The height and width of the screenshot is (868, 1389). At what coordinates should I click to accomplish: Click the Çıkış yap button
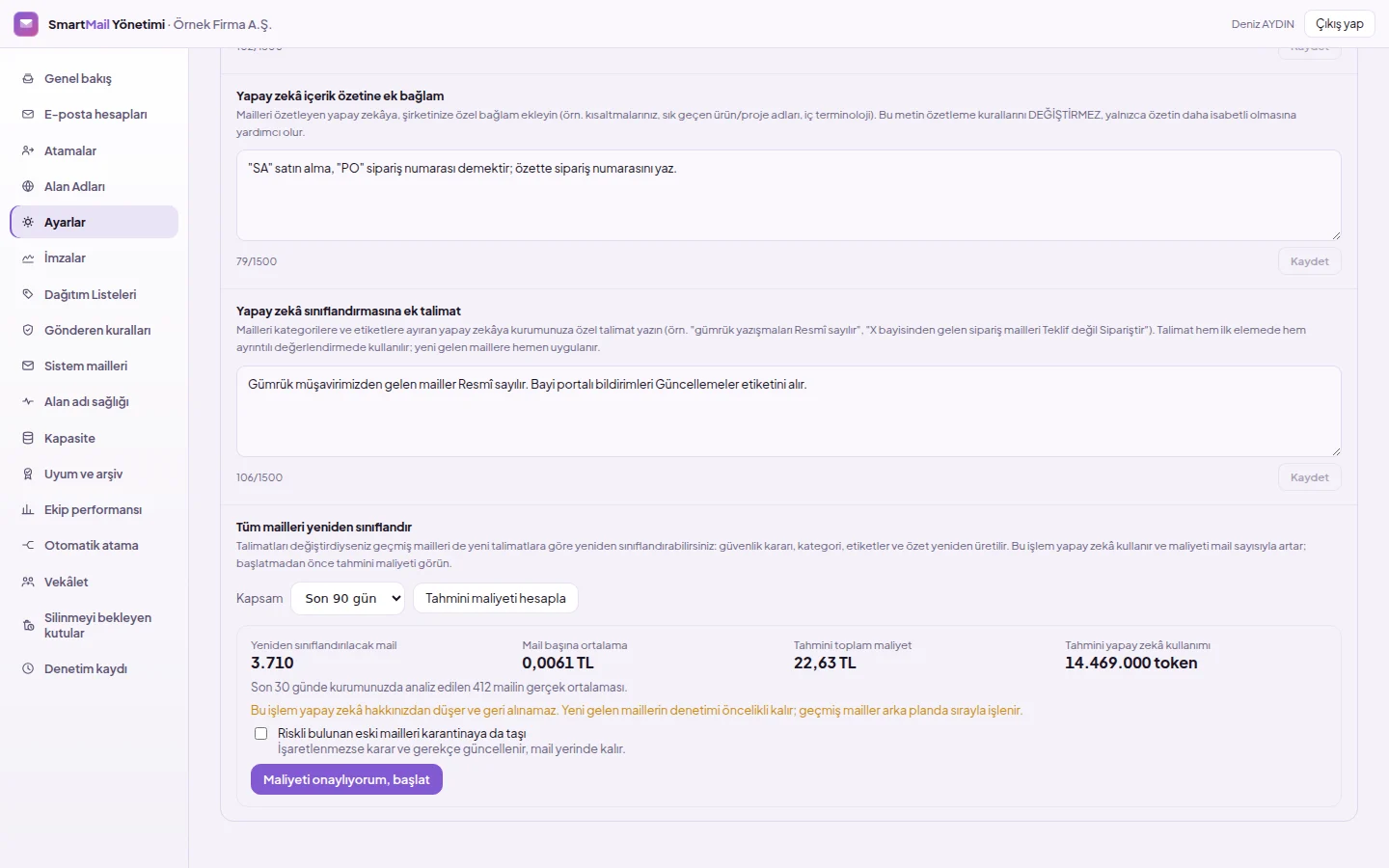point(1339,24)
